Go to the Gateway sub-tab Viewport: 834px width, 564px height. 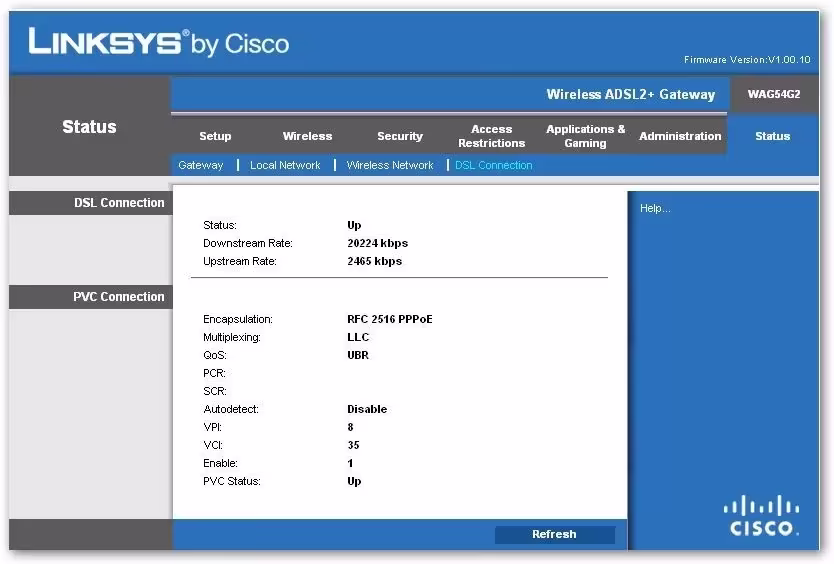pos(201,165)
